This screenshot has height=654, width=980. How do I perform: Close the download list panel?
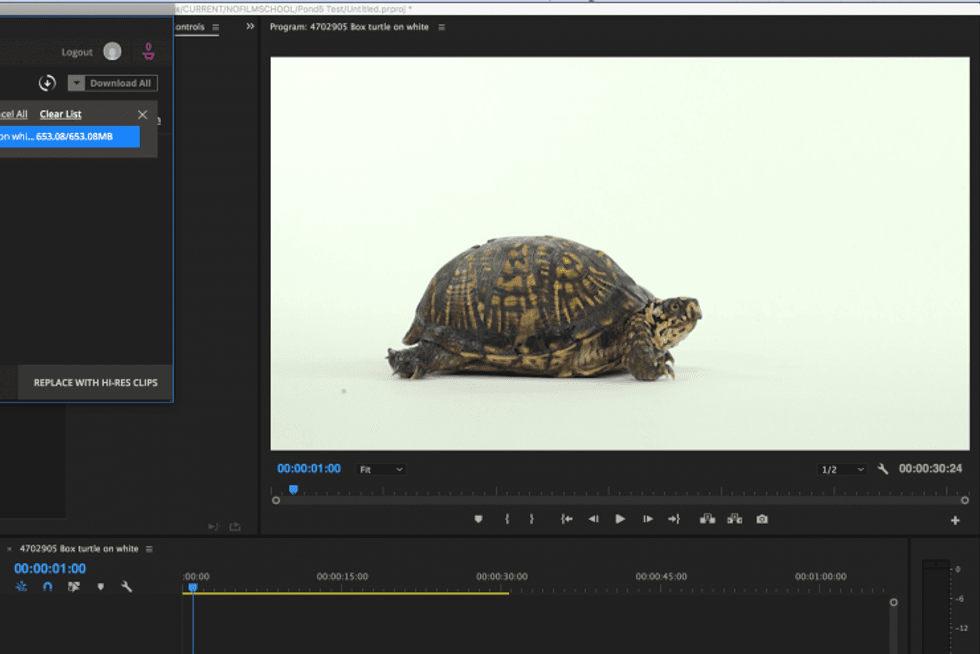pos(142,114)
